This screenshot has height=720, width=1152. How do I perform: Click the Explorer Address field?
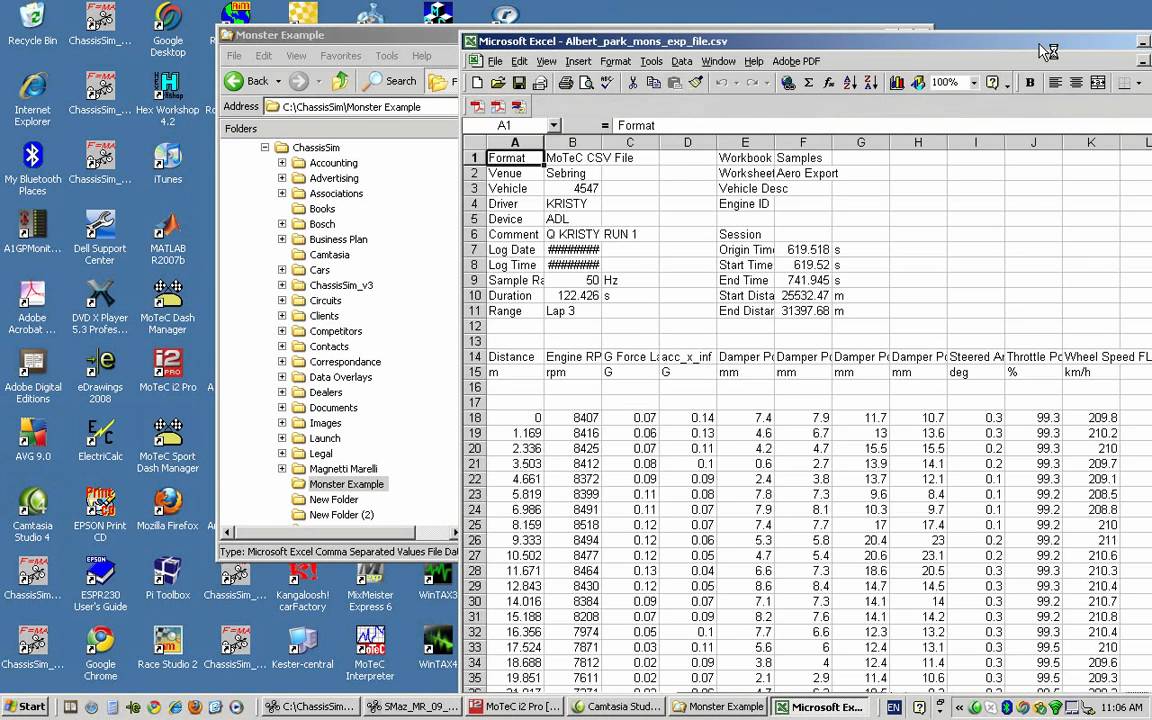pos(361,107)
